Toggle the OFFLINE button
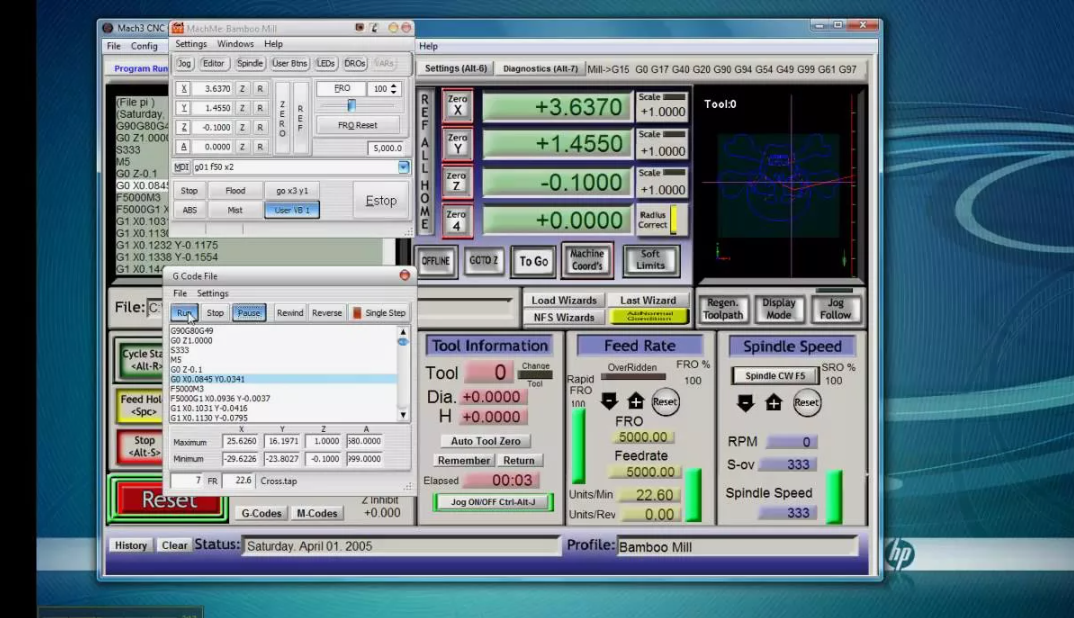 436,261
